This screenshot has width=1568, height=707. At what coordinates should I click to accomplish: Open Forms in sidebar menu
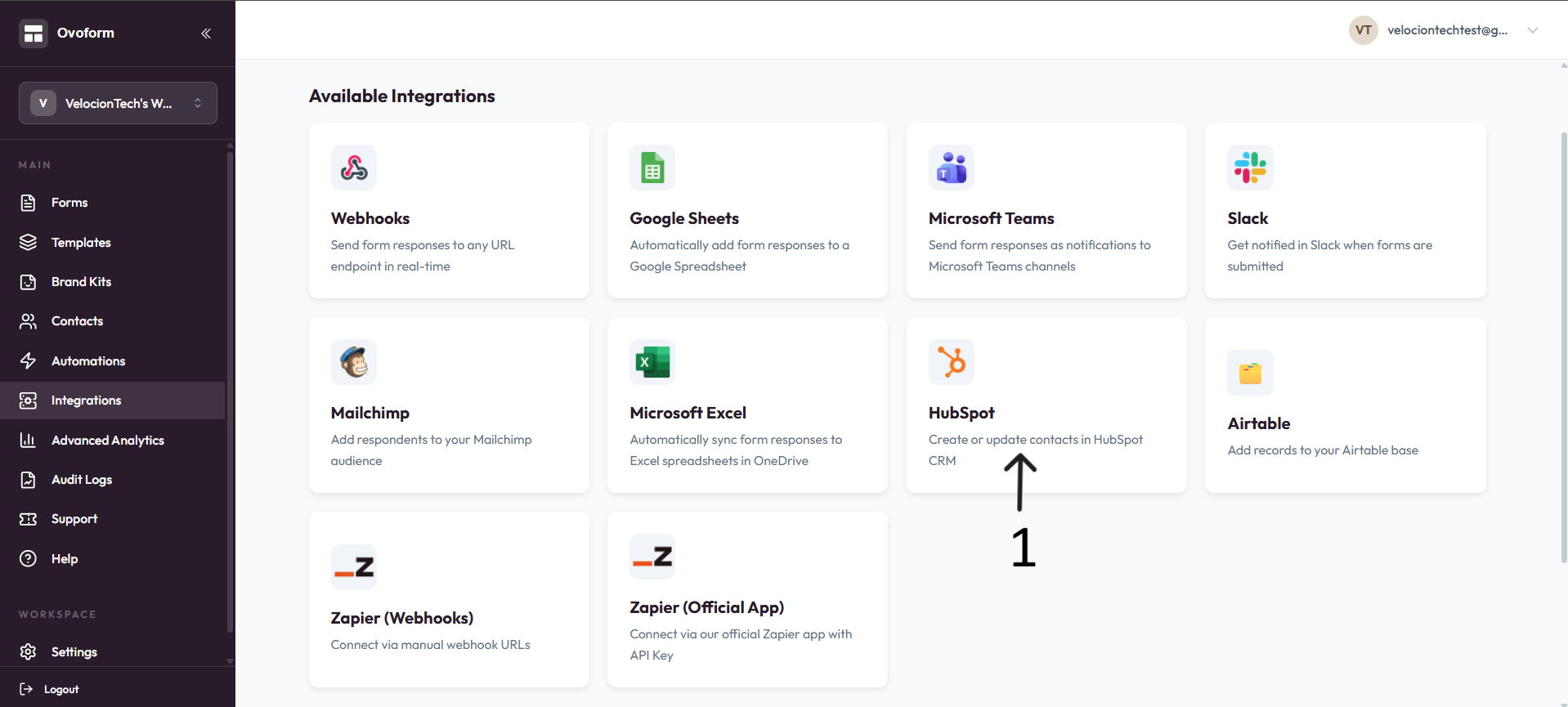click(x=69, y=203)
